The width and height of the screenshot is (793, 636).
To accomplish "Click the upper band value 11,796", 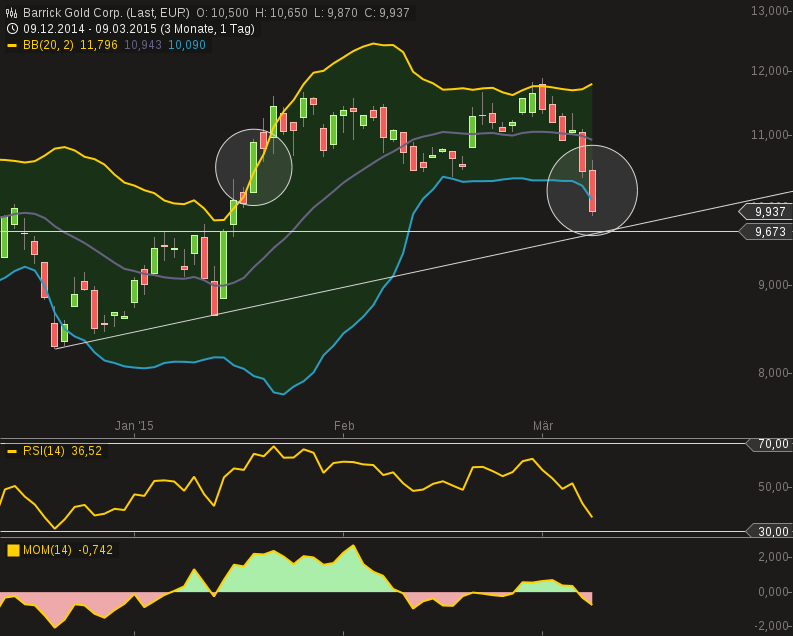I will coord(99,45).
